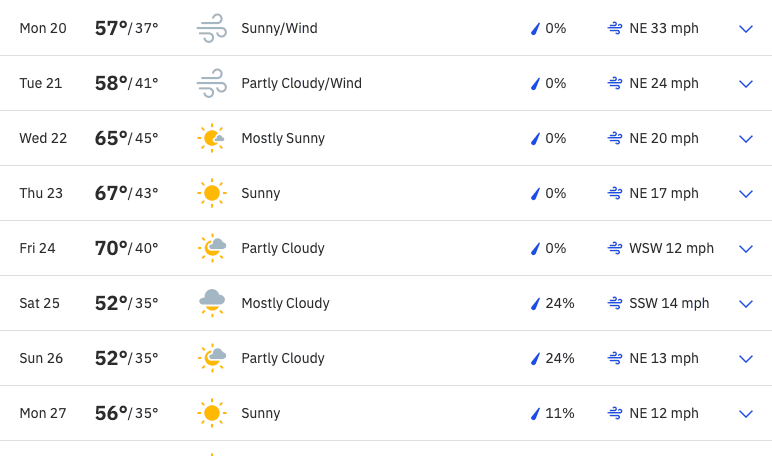Screen dimensions: 772x456
Task: Click the Partly Cloudy icon for Fri 24
Action: [x=212, y=248]
